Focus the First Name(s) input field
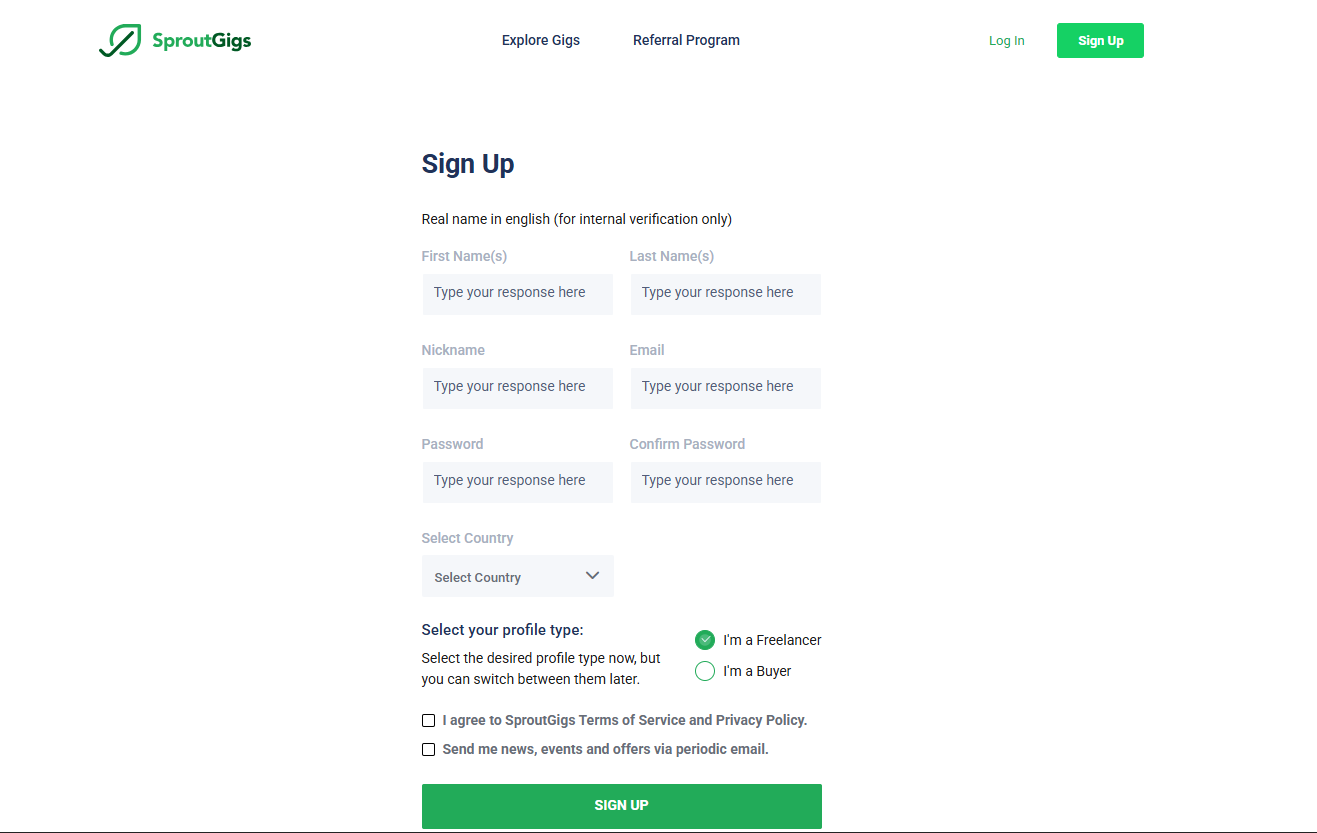 [517, 293]
